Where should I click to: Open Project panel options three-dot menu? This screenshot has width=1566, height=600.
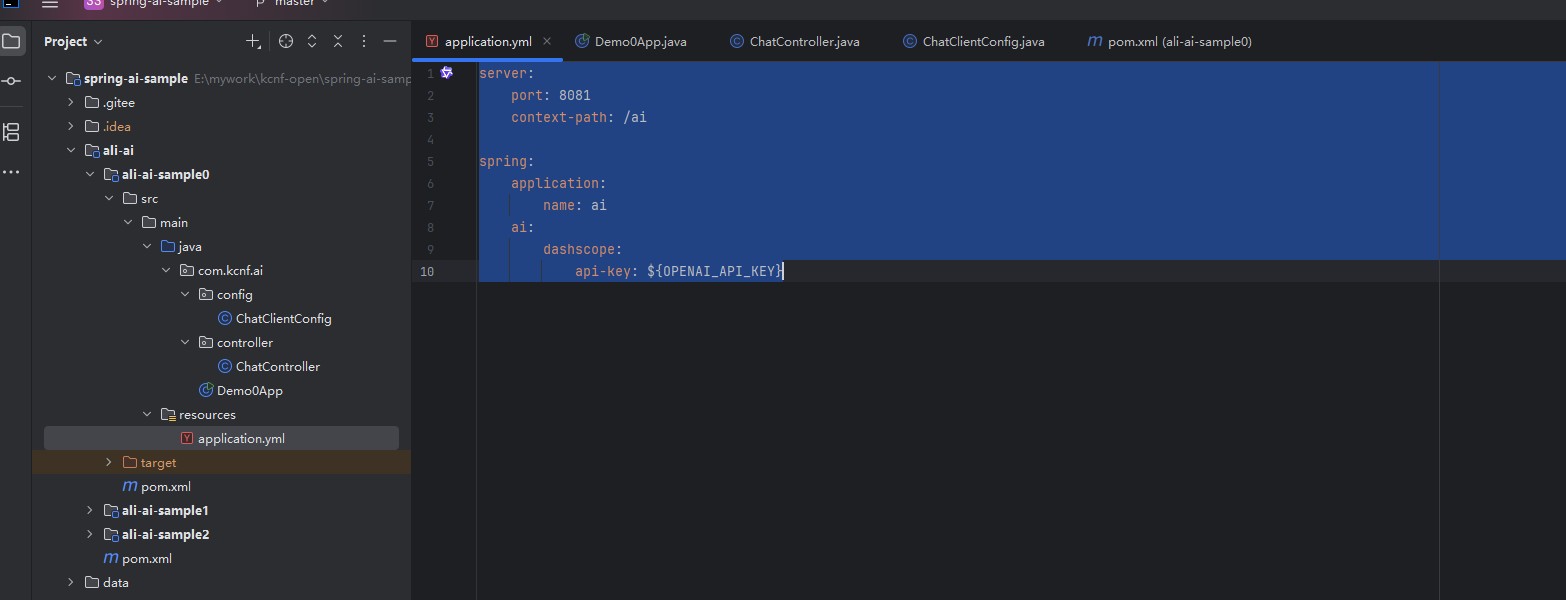click(x=364, y=41)
